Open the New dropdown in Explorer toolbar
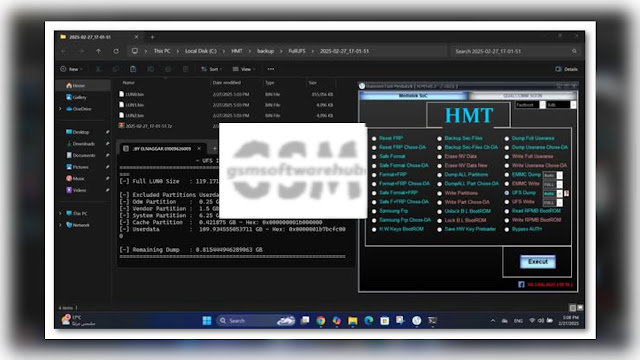This screenshot has width=640, height=360. point(72,69)
